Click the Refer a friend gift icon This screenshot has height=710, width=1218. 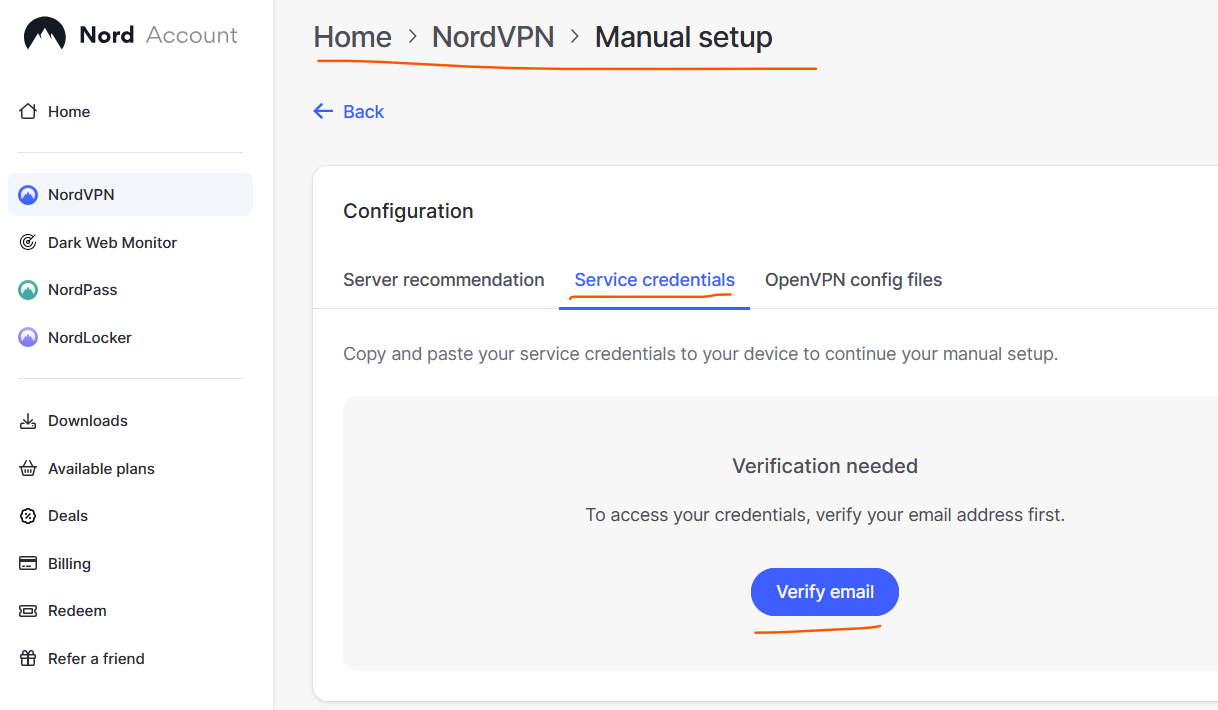pyautogui.click(x=28, y=659)
